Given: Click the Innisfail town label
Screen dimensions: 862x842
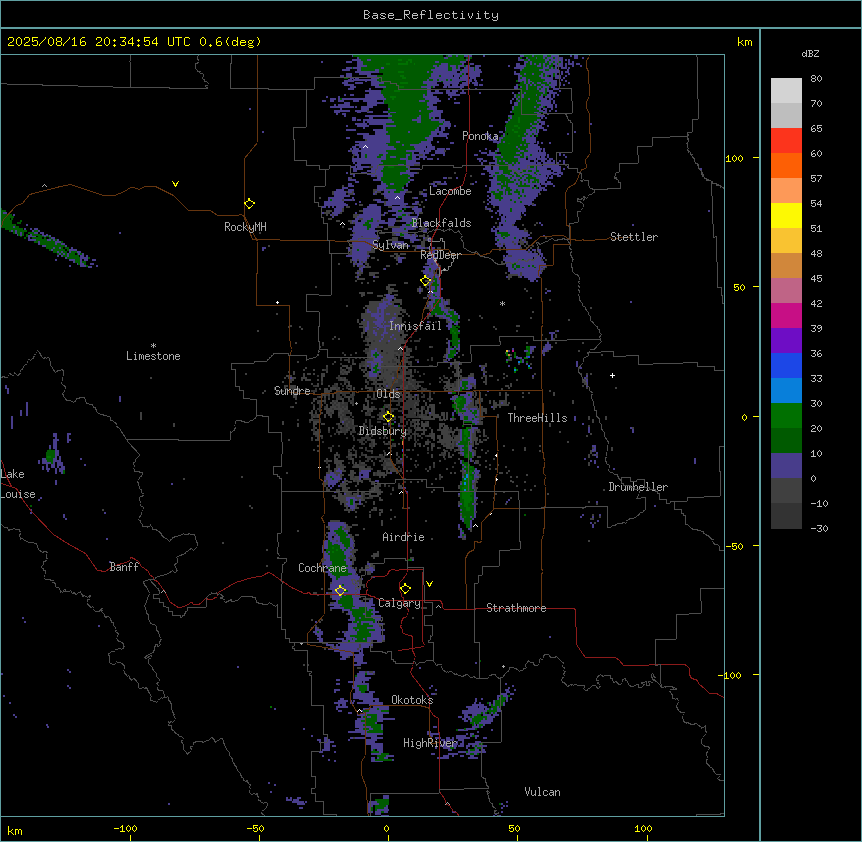Looking at the screenshot, I should click(415, 326).
